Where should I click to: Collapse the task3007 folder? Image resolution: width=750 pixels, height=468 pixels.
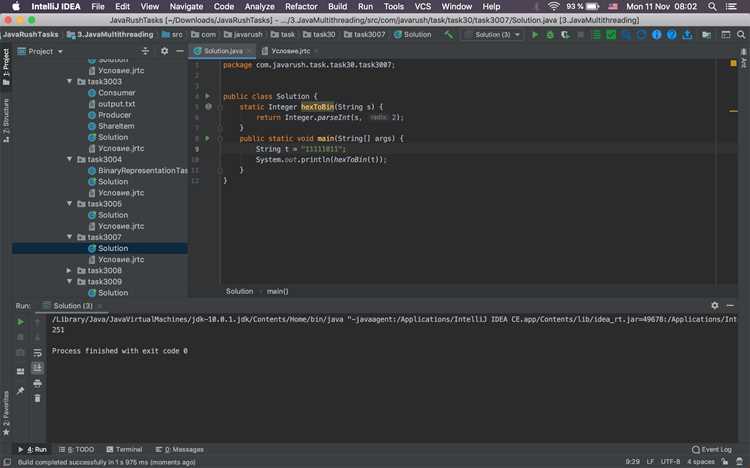tap(69, 237)
